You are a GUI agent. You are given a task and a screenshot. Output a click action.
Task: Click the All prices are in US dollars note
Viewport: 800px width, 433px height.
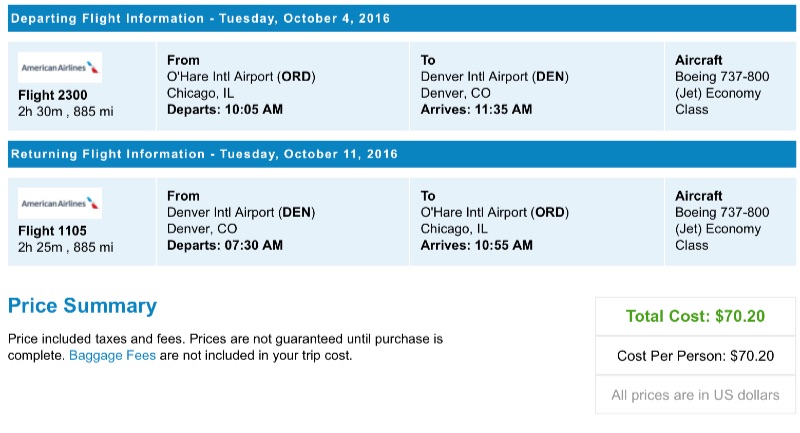tap(695, 395)
